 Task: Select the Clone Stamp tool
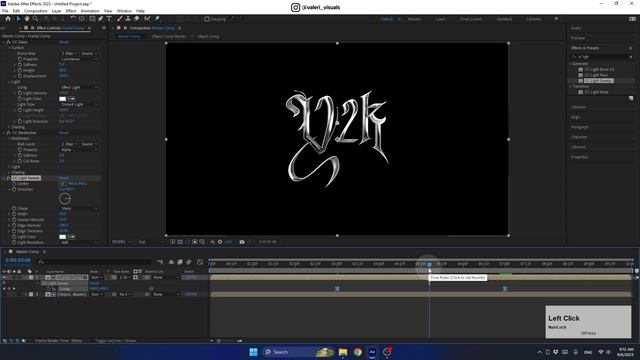point(128,19)
